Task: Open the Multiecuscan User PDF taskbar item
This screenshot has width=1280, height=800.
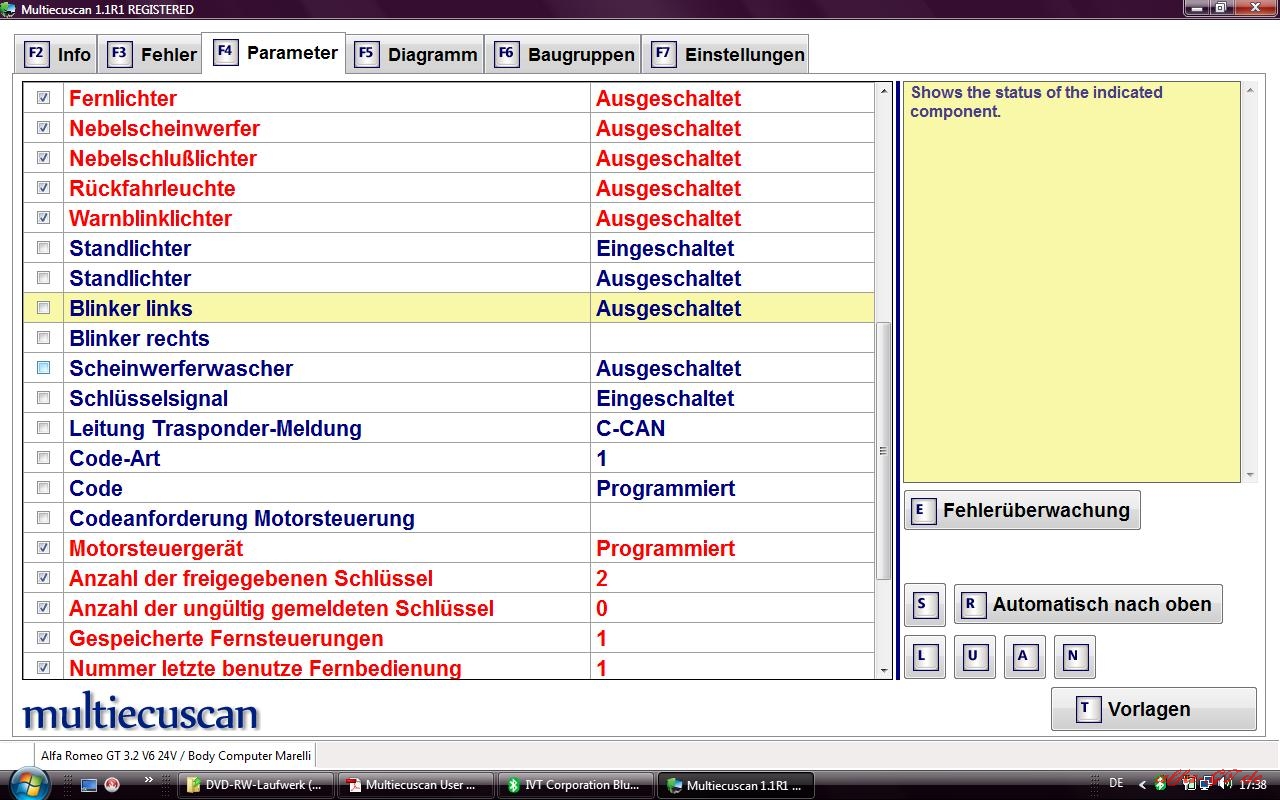Action: coord(415,785)
